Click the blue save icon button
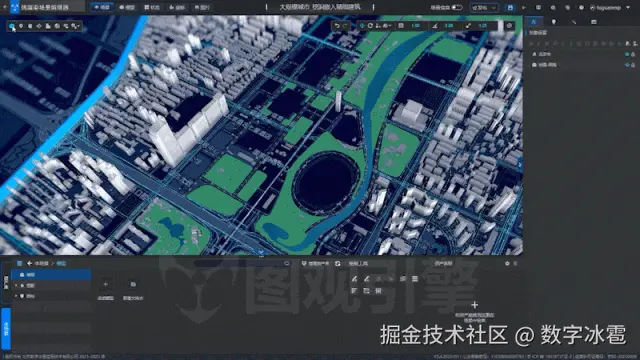This screenshot has height=360, width=640. point(510,7)
